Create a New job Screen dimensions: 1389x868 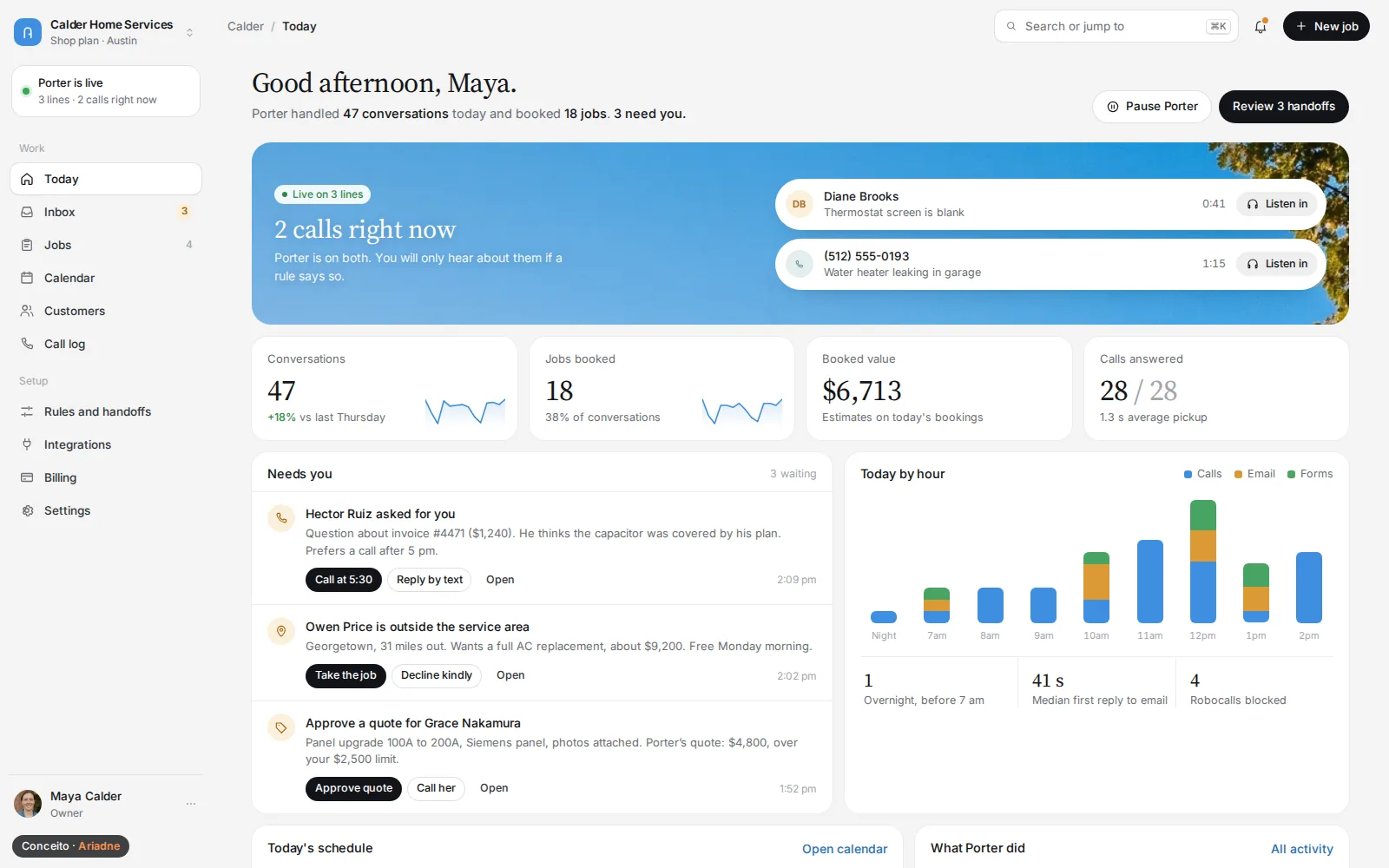[1326, 26]
